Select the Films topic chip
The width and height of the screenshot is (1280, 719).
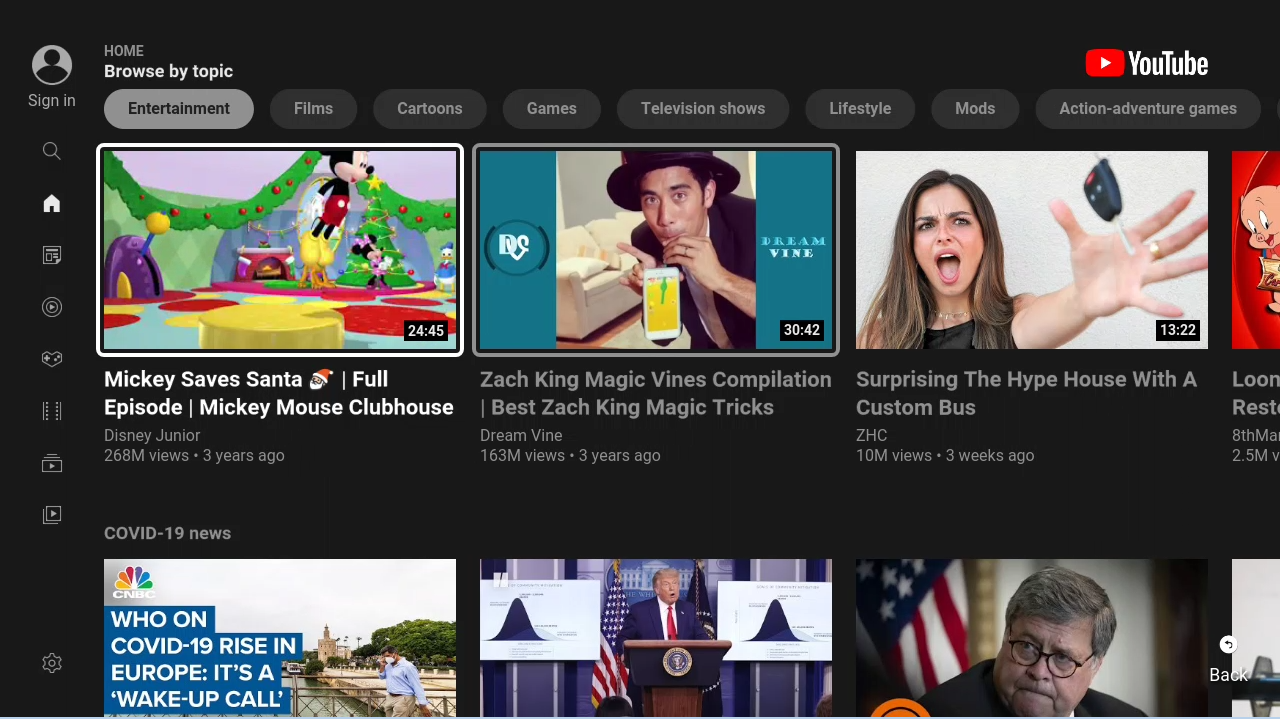click(313, 109)
